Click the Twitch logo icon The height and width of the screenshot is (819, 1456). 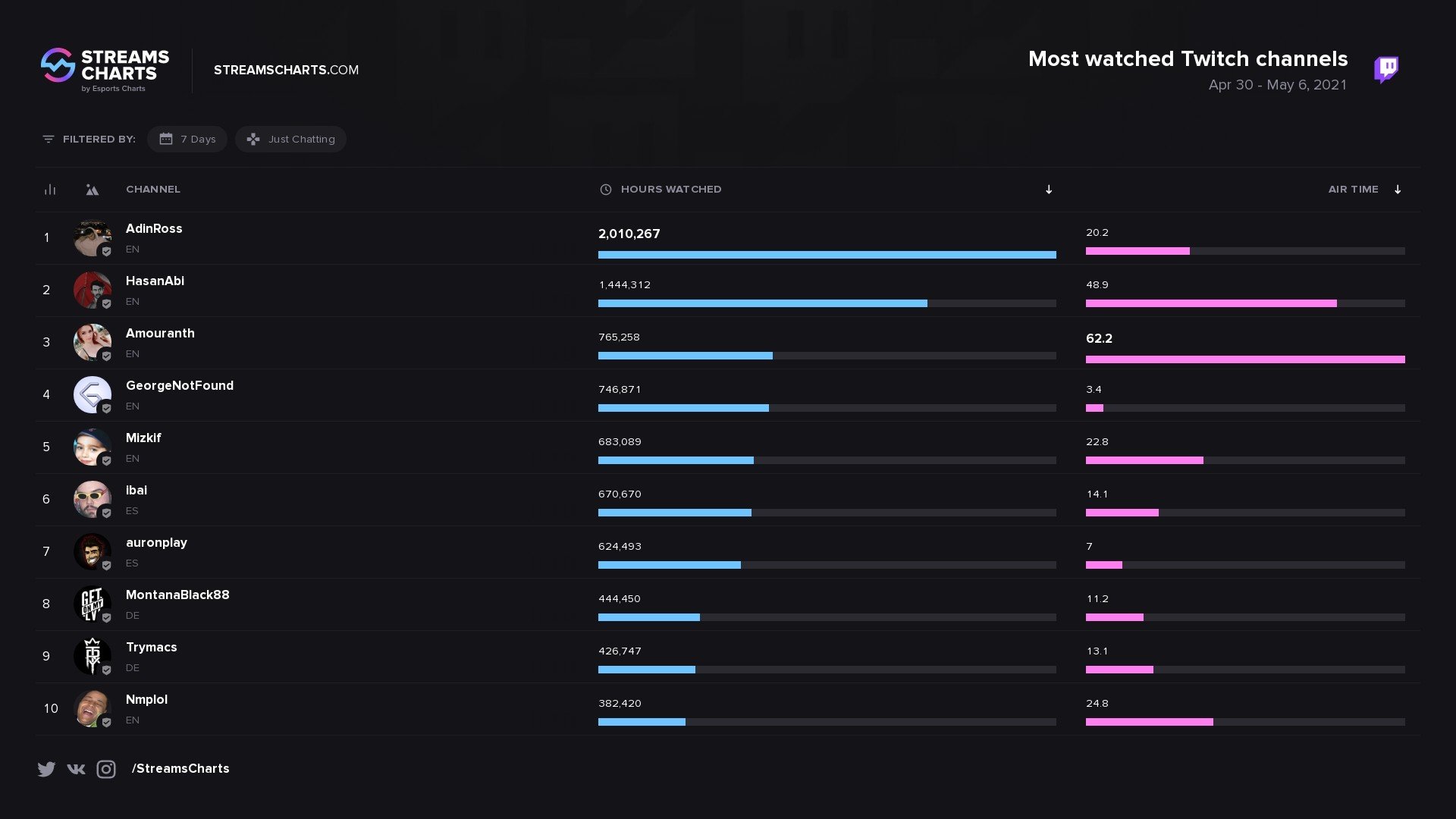pos(1386,70)
